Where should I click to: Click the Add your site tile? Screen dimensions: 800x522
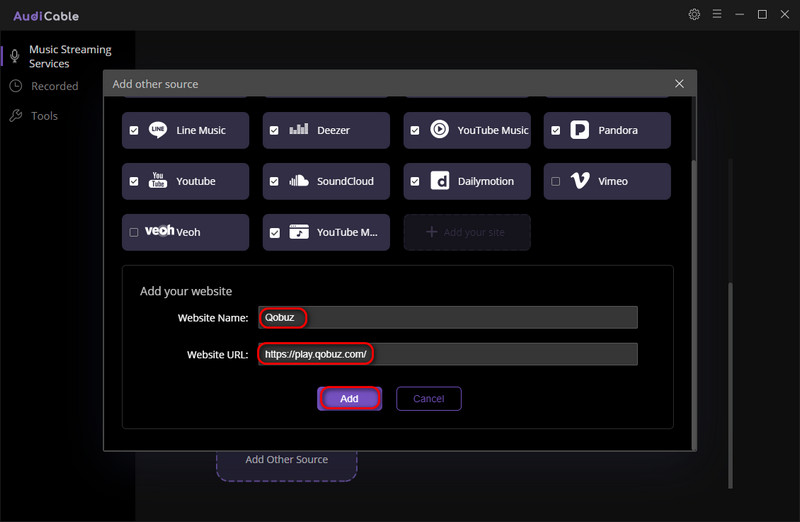tap(467, 232)
